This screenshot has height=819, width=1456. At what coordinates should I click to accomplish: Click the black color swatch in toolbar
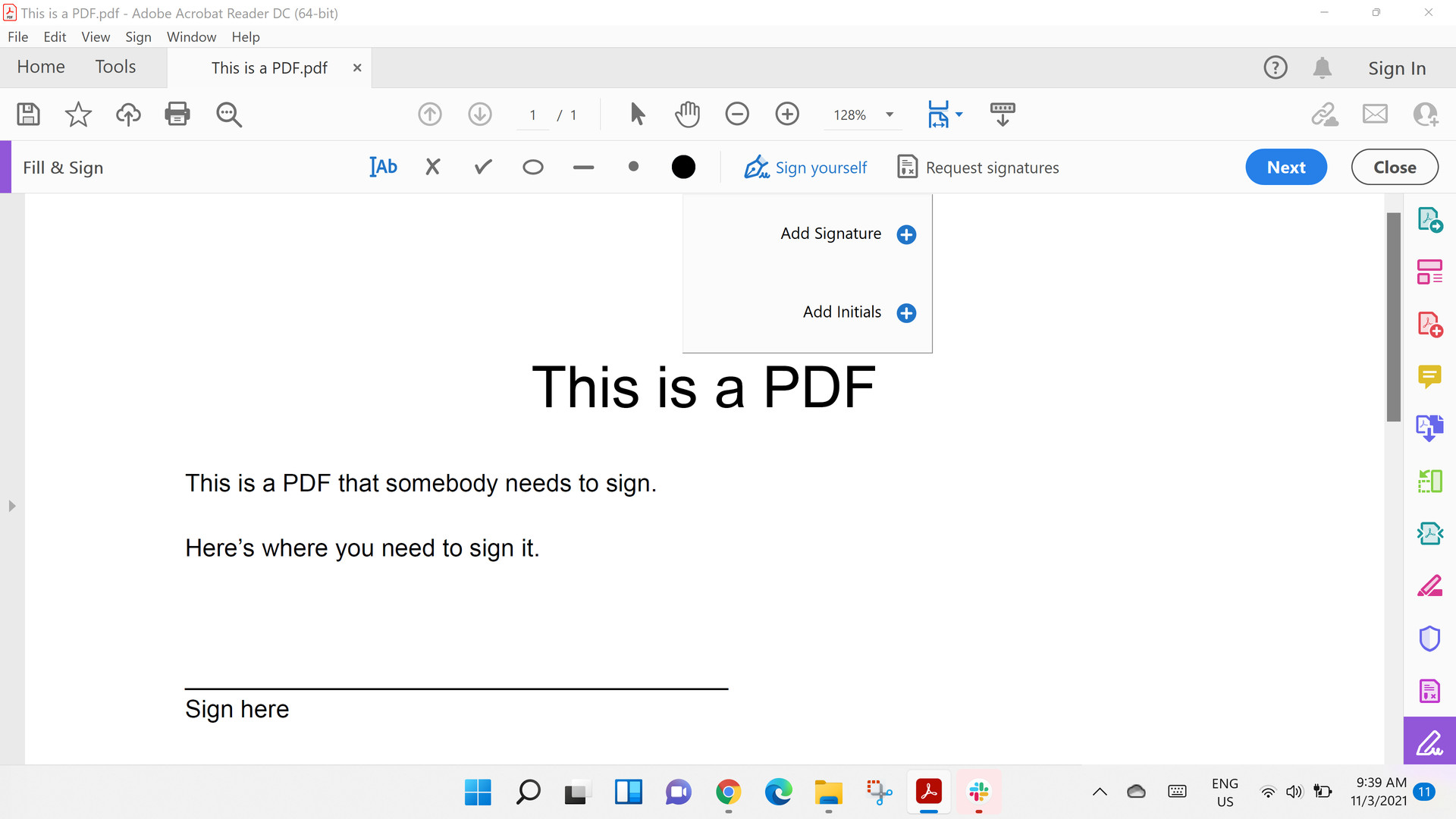[684, 167]
